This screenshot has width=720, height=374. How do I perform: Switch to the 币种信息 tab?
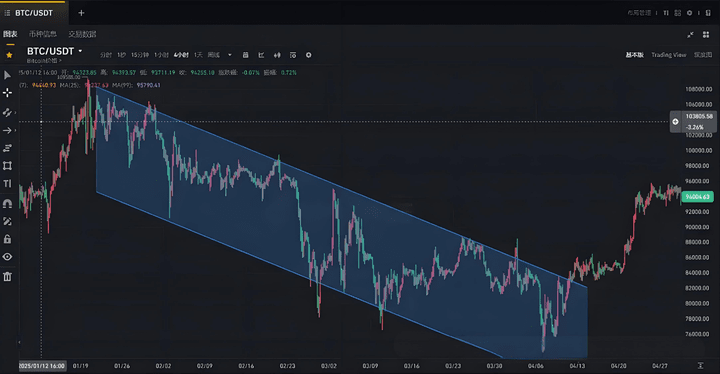[43, 34]
